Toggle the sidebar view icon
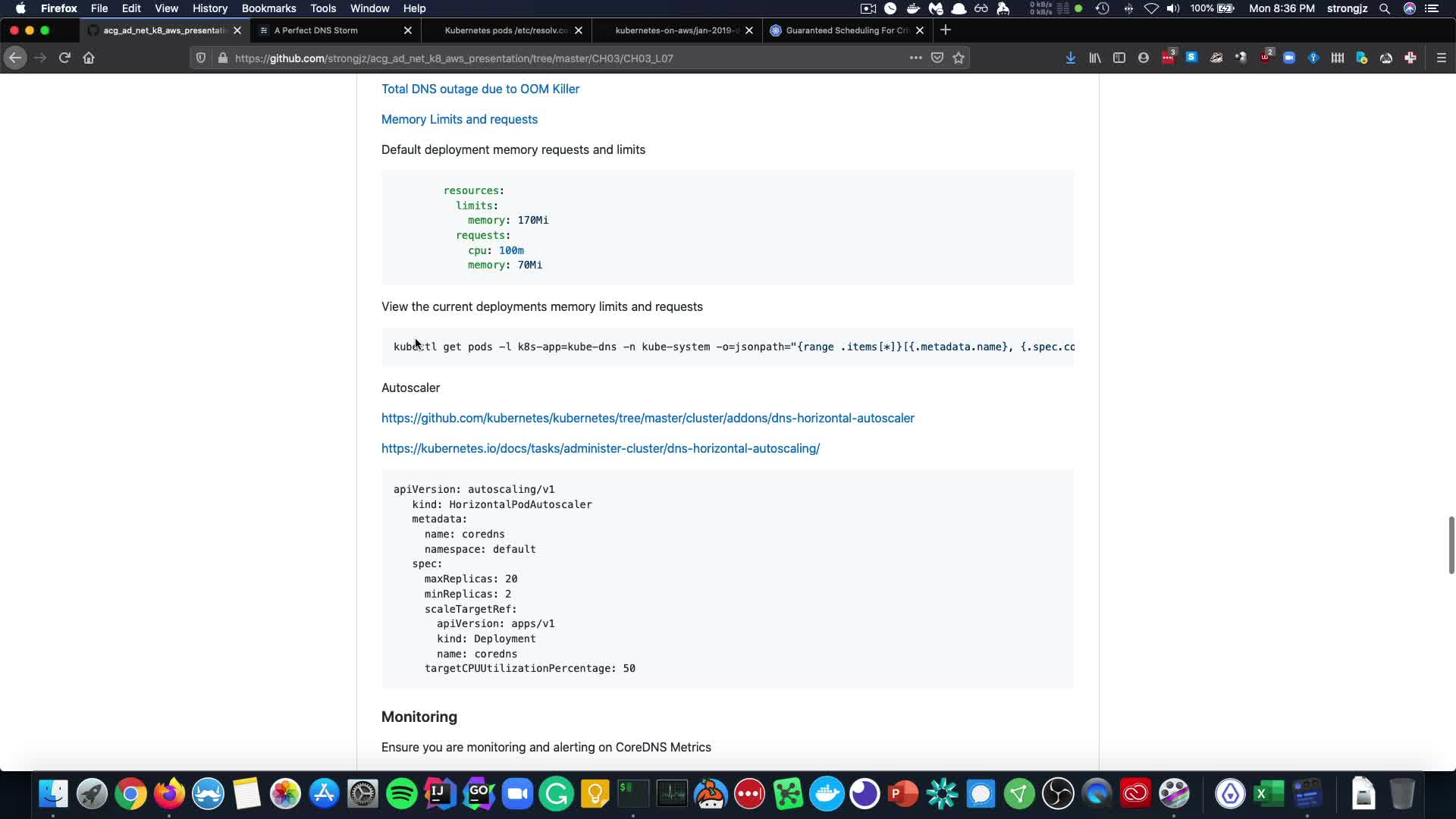 1119,58
